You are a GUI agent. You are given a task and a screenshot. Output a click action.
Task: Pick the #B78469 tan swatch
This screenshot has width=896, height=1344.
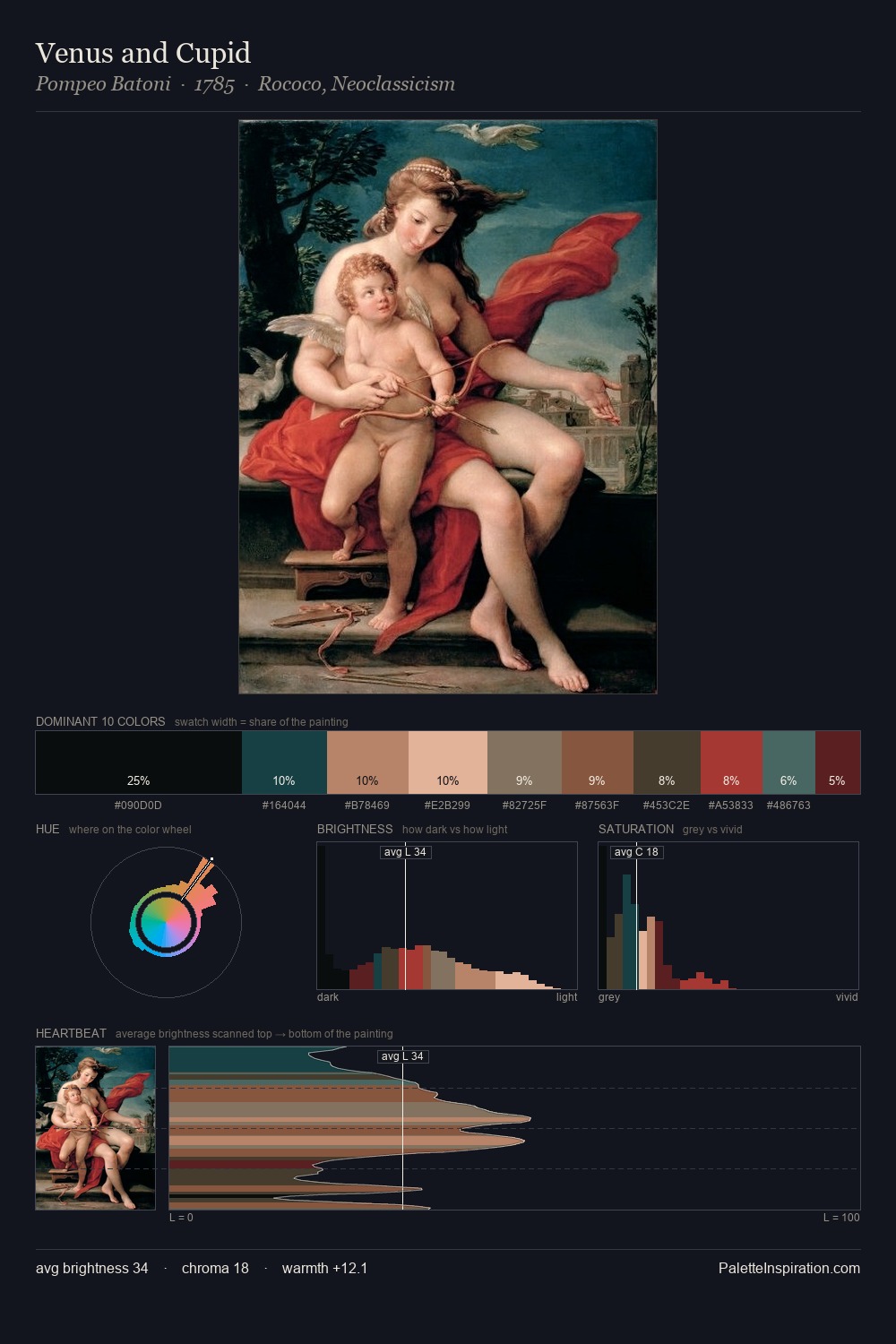tap(367, 762)
